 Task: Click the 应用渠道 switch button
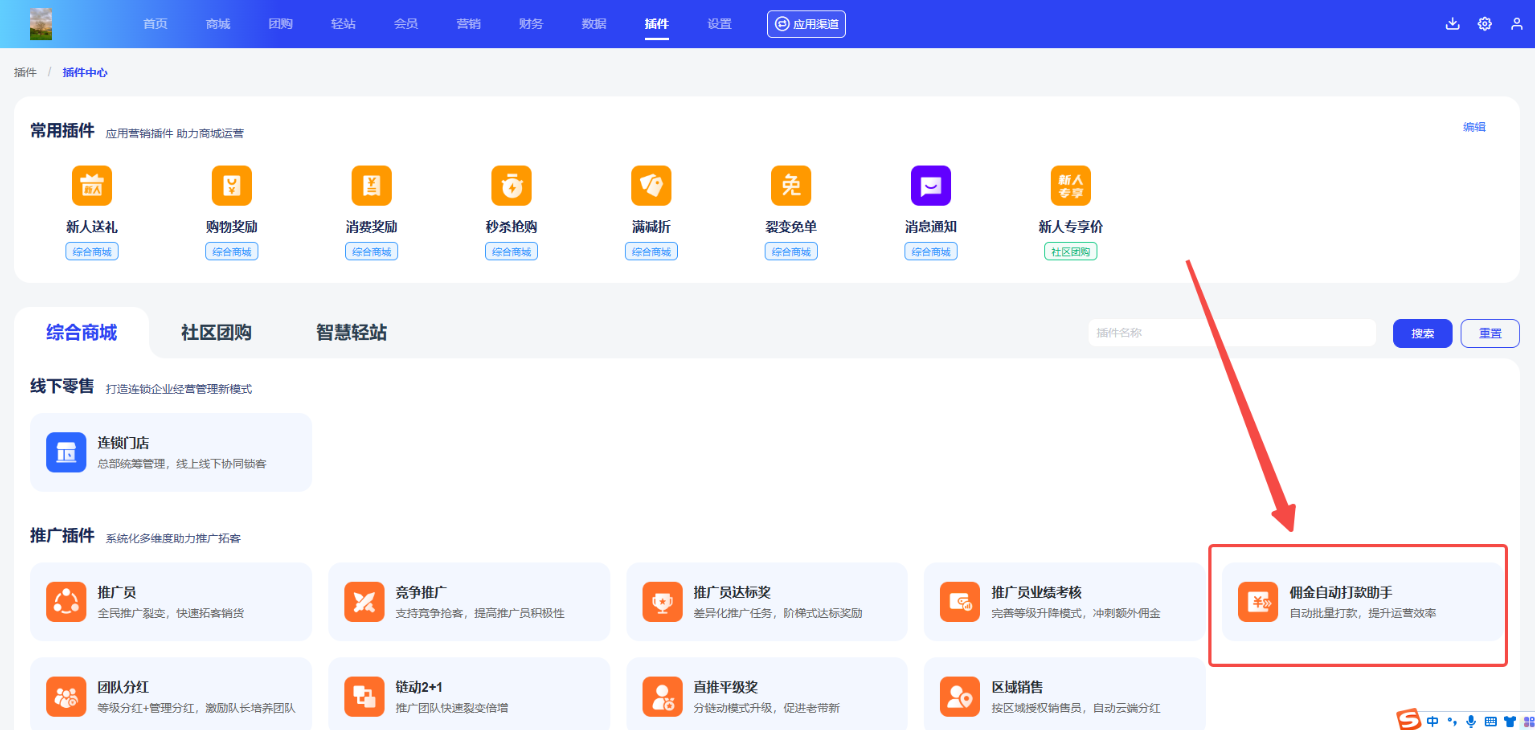pyautogui.click(x=806, y=24)
